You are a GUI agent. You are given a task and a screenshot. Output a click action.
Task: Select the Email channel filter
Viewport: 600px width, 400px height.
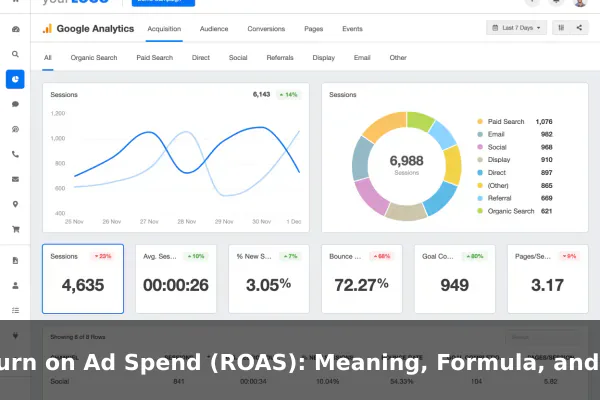point(362,57)
